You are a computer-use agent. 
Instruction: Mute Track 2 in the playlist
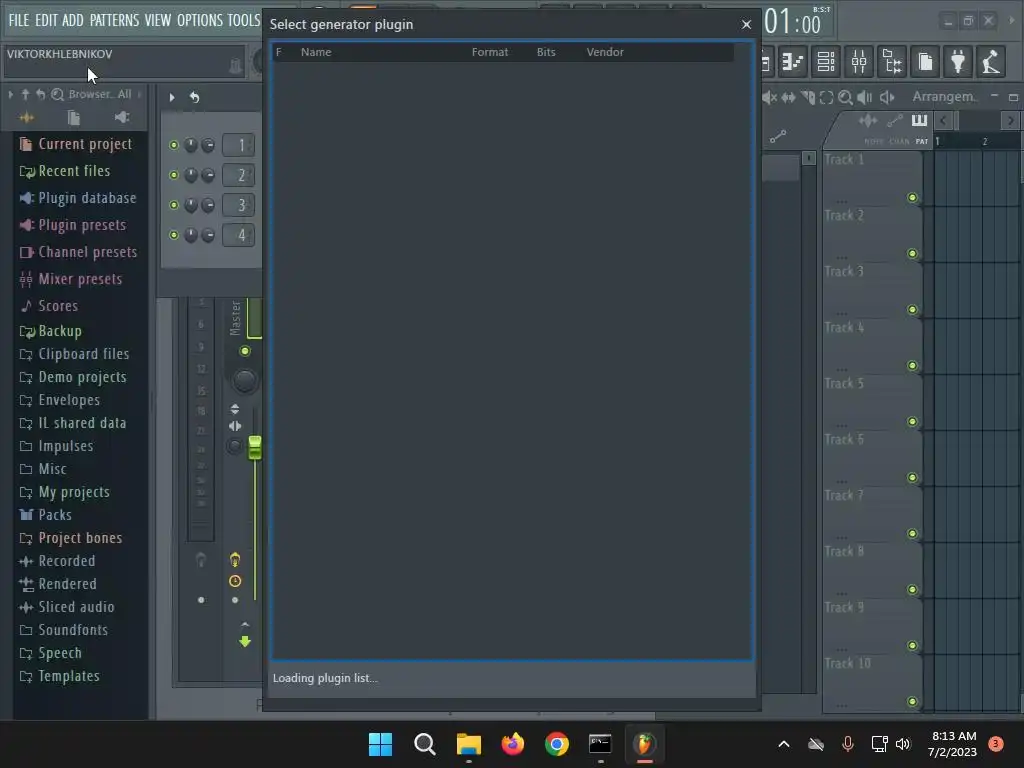[912, 253]
